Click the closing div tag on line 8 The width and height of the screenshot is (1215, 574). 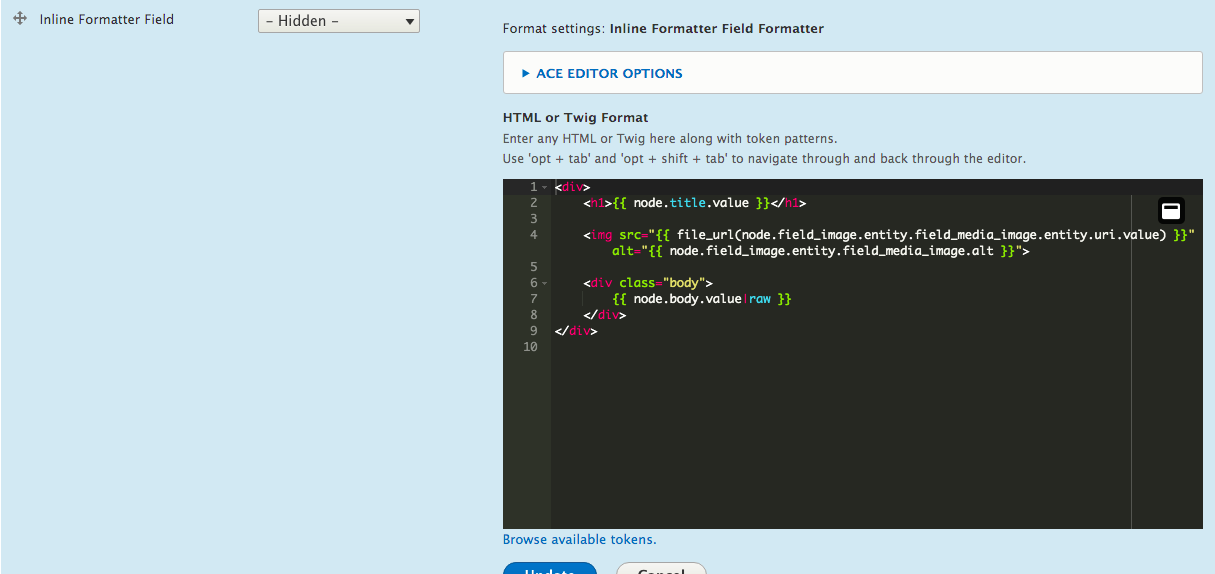click(x=605, y=315)
